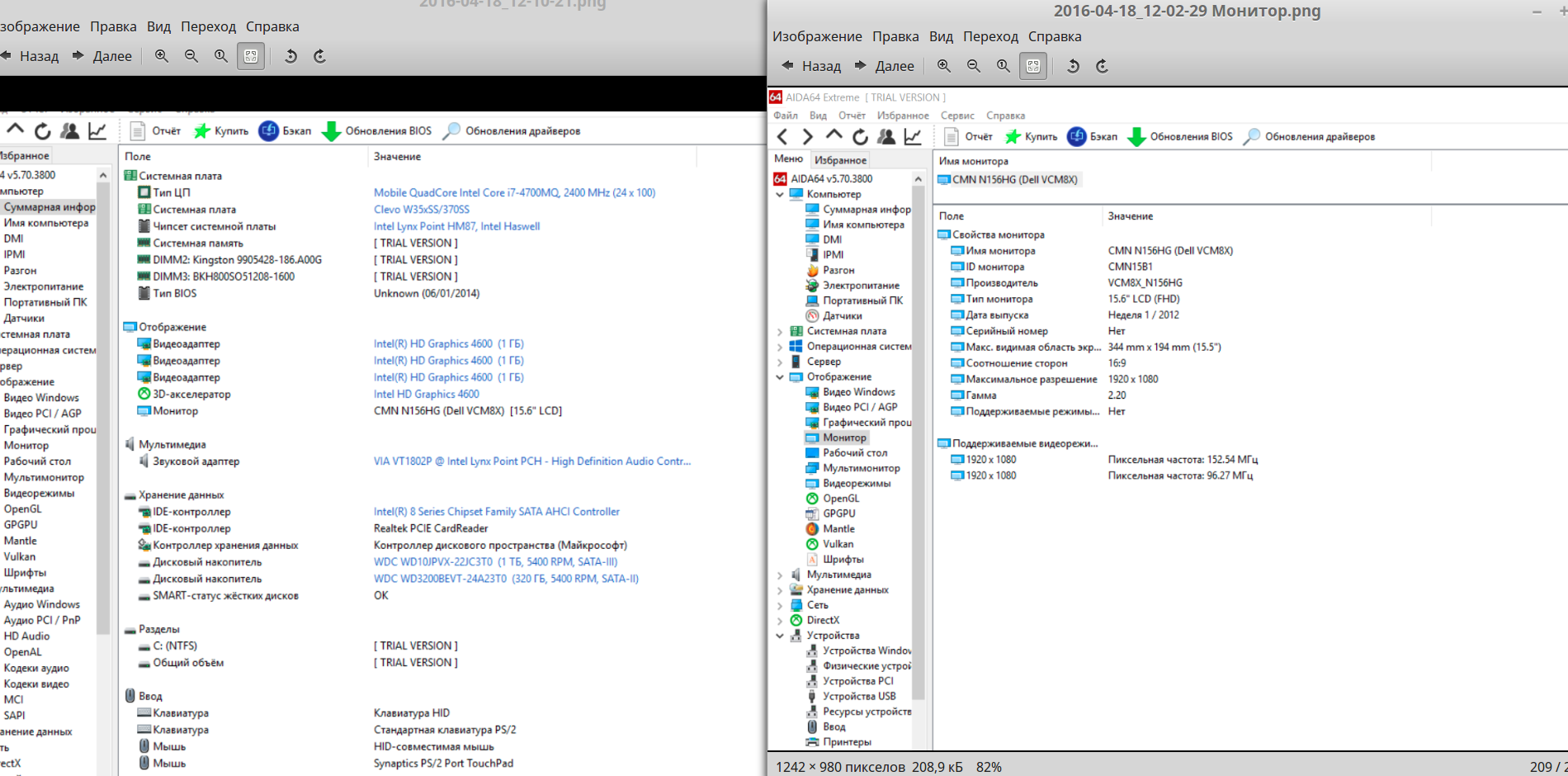Rotate image clockwise in left viewer
Image resolution: width=1568 pixels, height=776 pixels.
click(320, 56)
